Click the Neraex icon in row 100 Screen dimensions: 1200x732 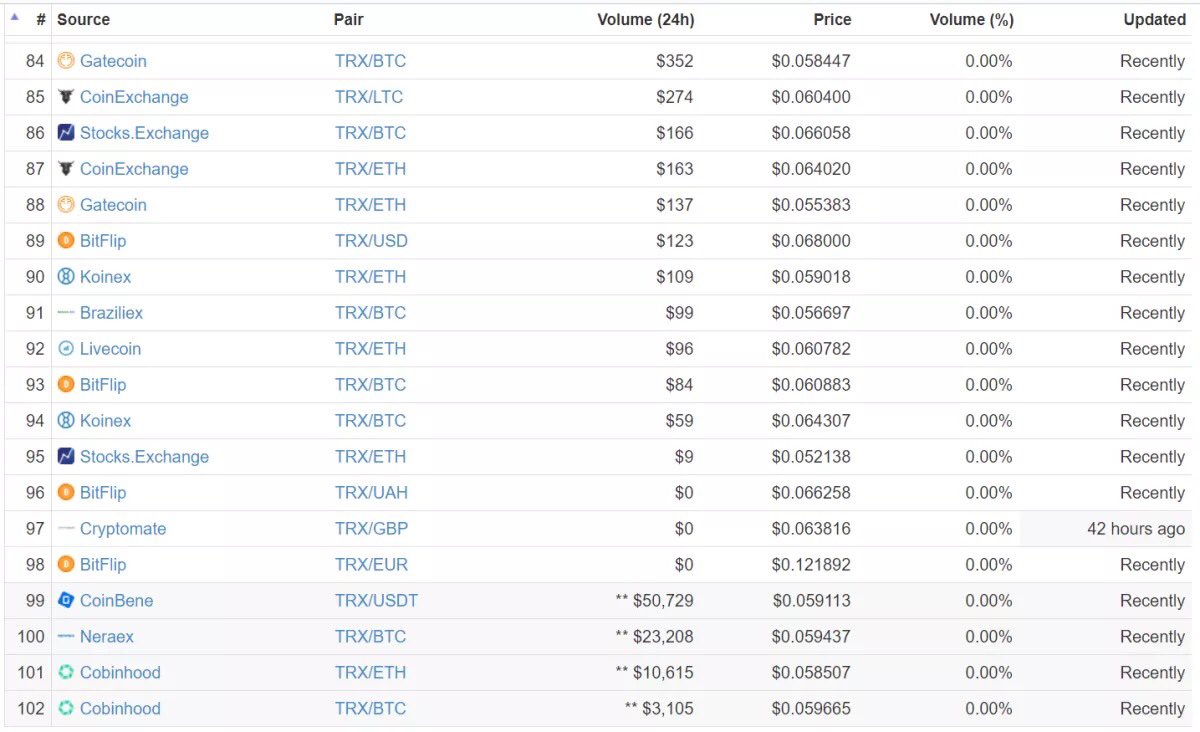pos(66,637)
